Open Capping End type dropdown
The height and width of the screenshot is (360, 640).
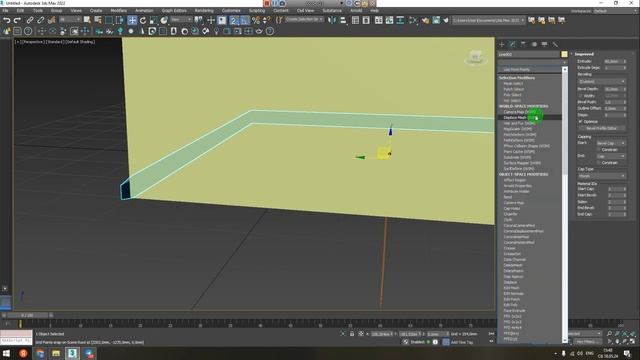point(611,156)
